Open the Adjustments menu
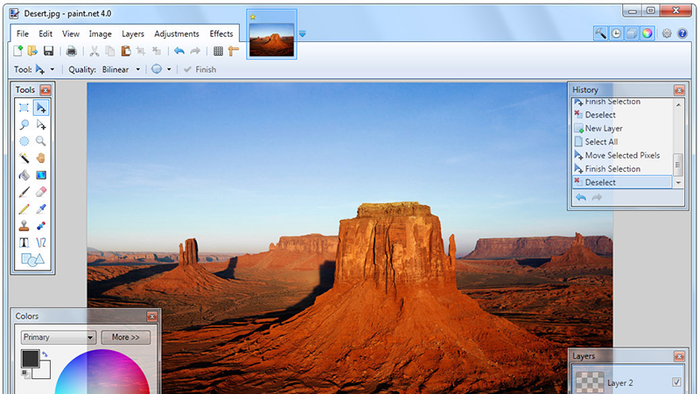 tap(177, 34)
